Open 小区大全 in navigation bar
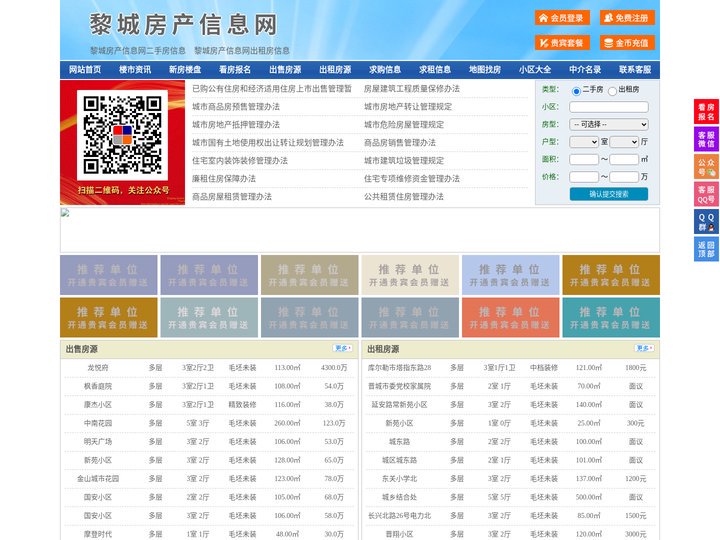 coord(535,70)
